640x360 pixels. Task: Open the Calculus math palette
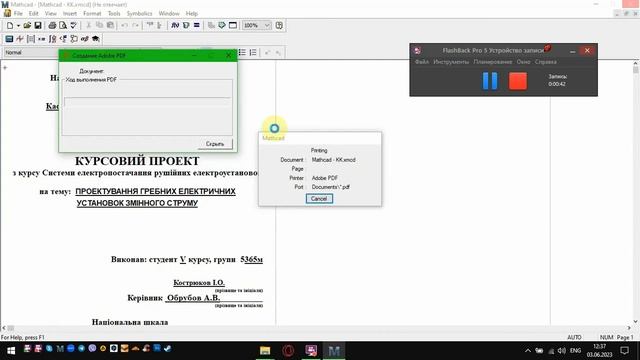pos(52,39)
